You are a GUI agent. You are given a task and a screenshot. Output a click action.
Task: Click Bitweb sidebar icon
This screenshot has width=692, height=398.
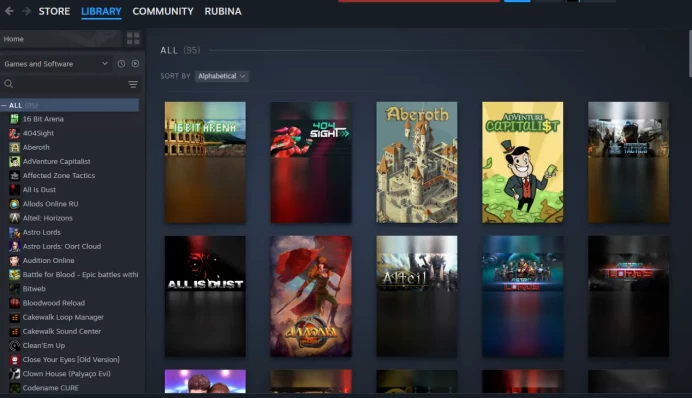(15, 289)
